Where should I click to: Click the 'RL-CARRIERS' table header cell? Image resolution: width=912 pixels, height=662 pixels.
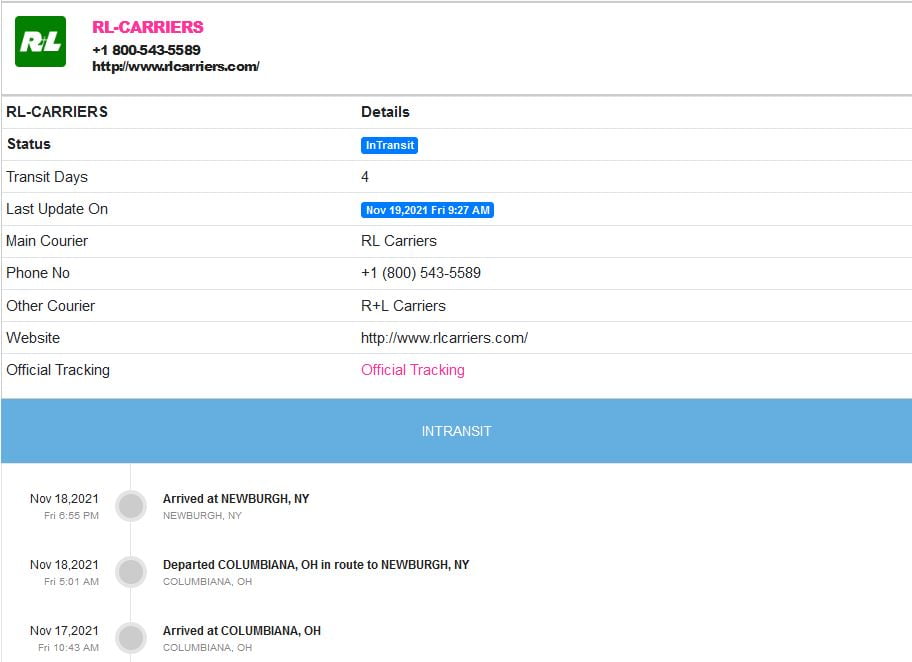57,112
